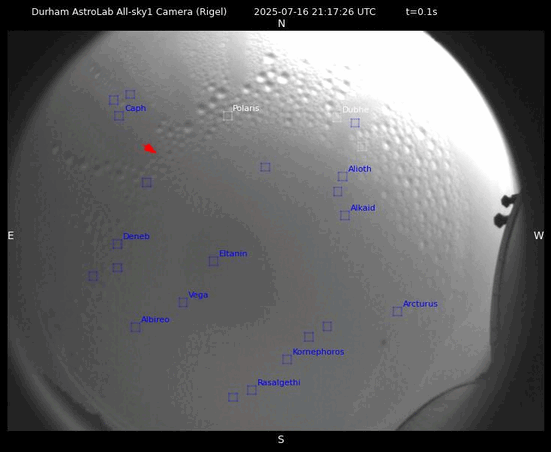This screenshot has height=452, width=551.
Task: Click the Arcturus star marker box
Action: click(x=397, y=311)
